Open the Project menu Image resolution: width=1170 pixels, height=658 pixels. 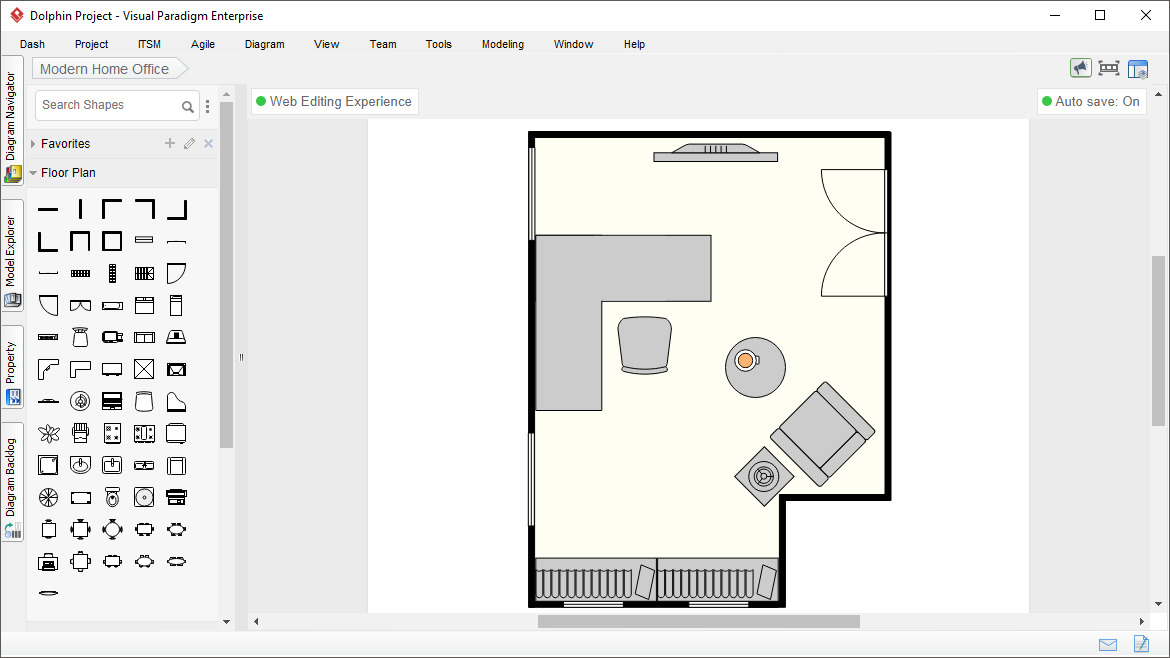[x=91, y=44]
